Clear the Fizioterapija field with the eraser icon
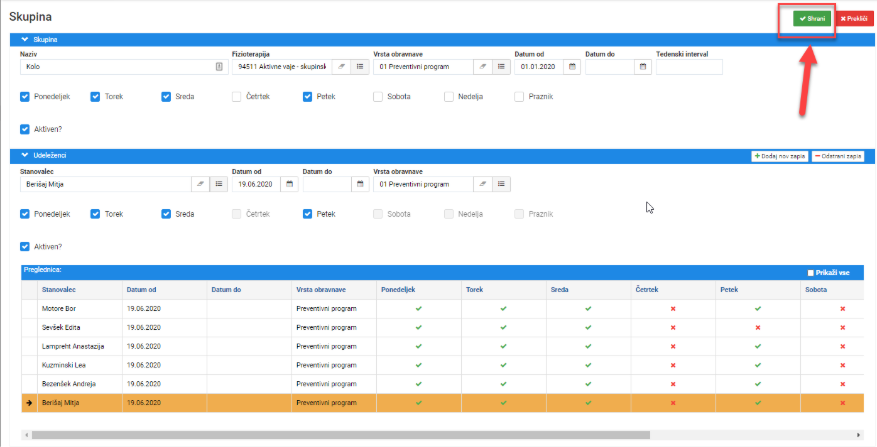Screen dimensions: 877x447 tap(341, 67)
